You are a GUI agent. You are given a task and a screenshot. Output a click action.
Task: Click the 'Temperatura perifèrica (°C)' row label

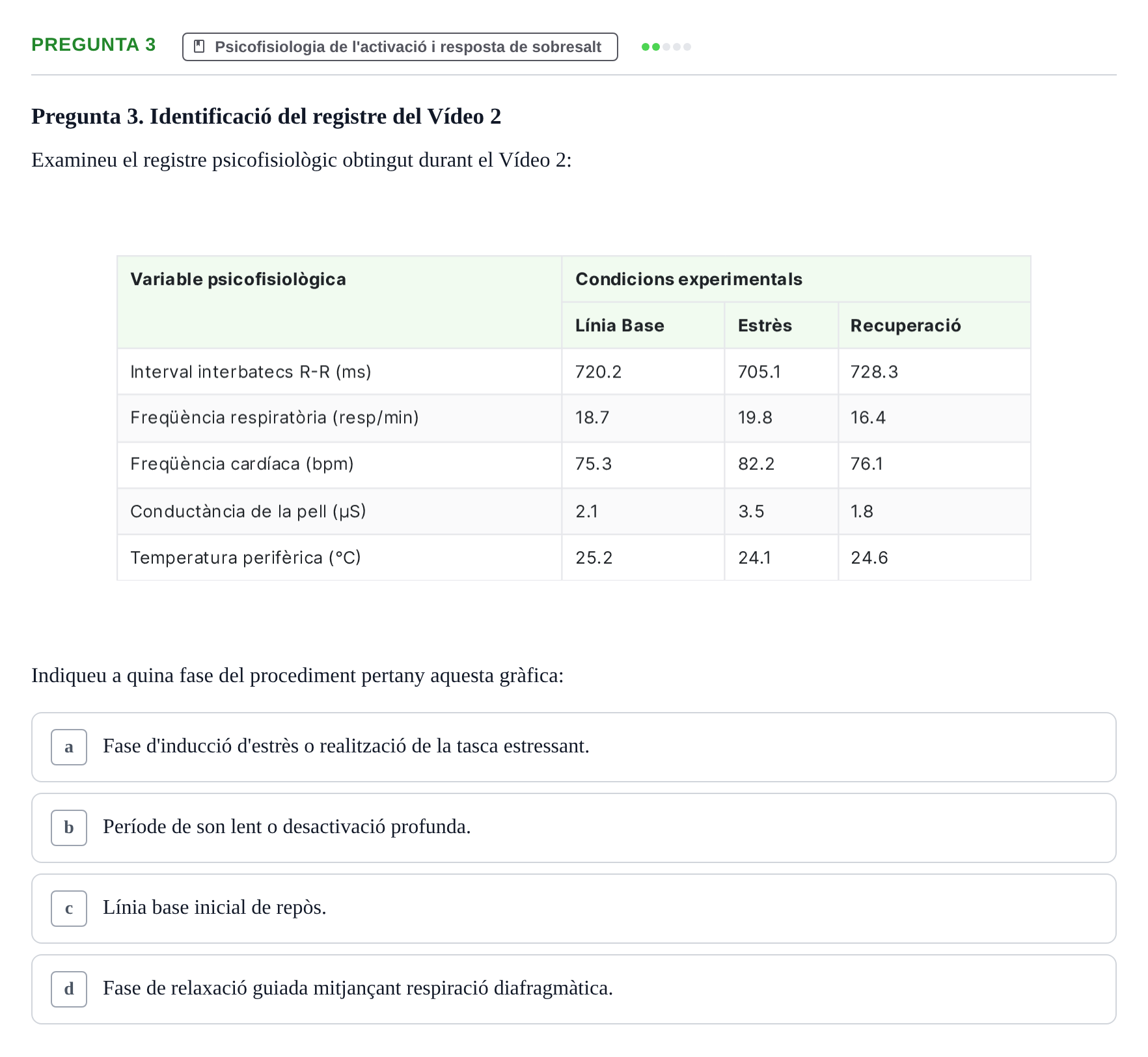(245, 558)
